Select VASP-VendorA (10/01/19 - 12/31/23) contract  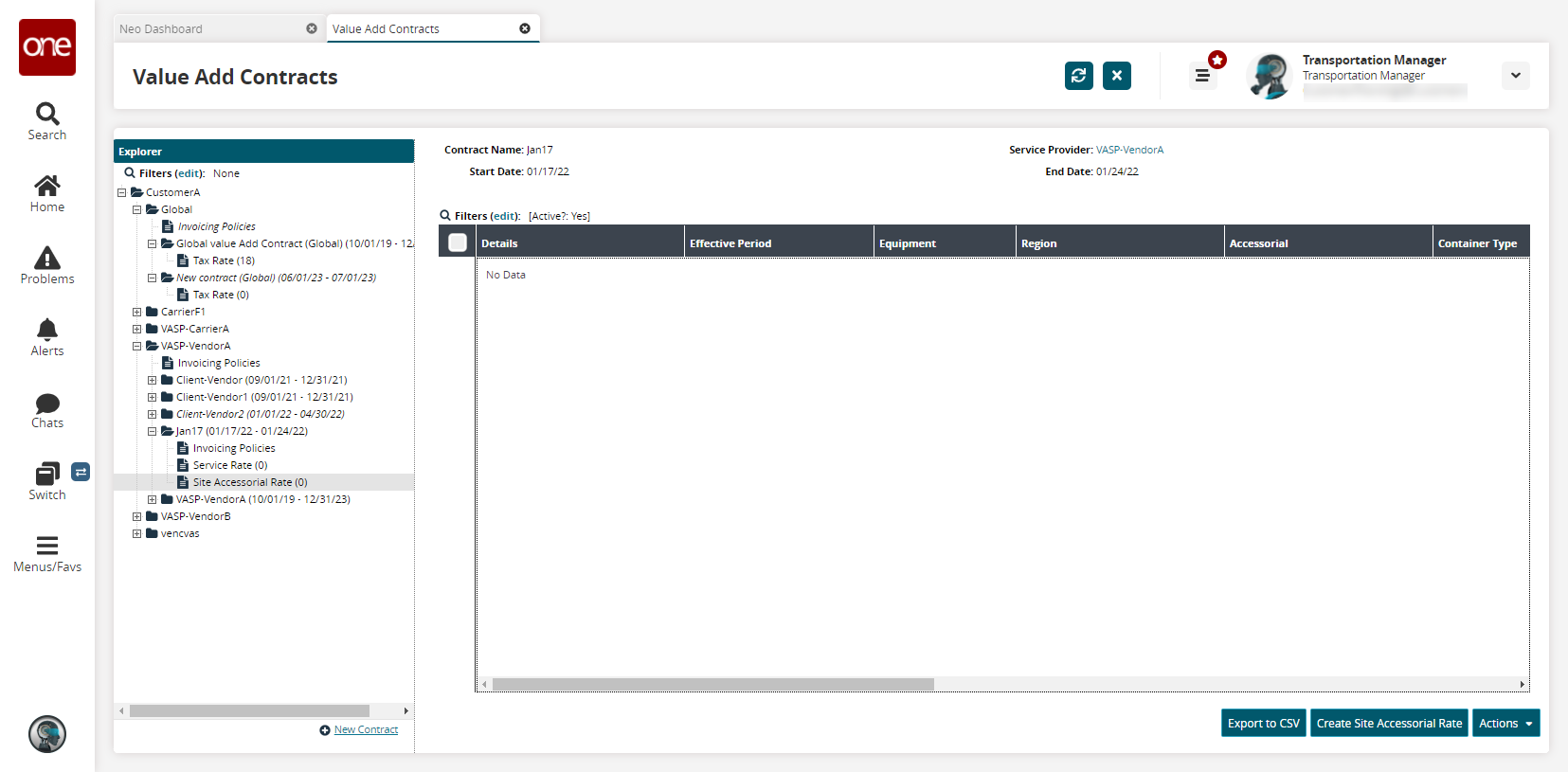pyautogui.click(x=263, y=499)
